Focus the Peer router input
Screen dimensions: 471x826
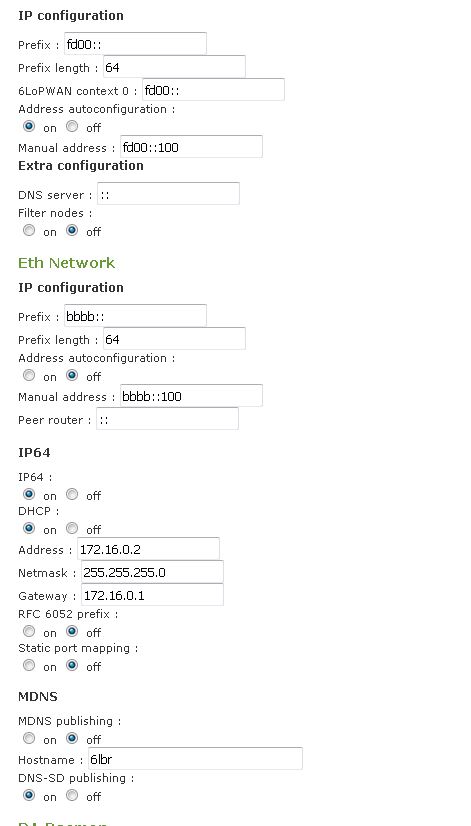point(167,418)
